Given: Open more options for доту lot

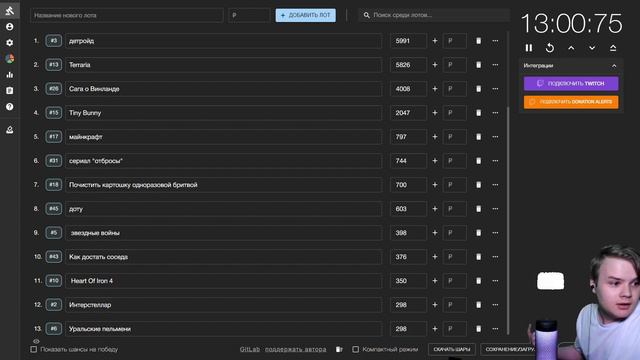Looking at the screenshot, I should click(495, 209).
